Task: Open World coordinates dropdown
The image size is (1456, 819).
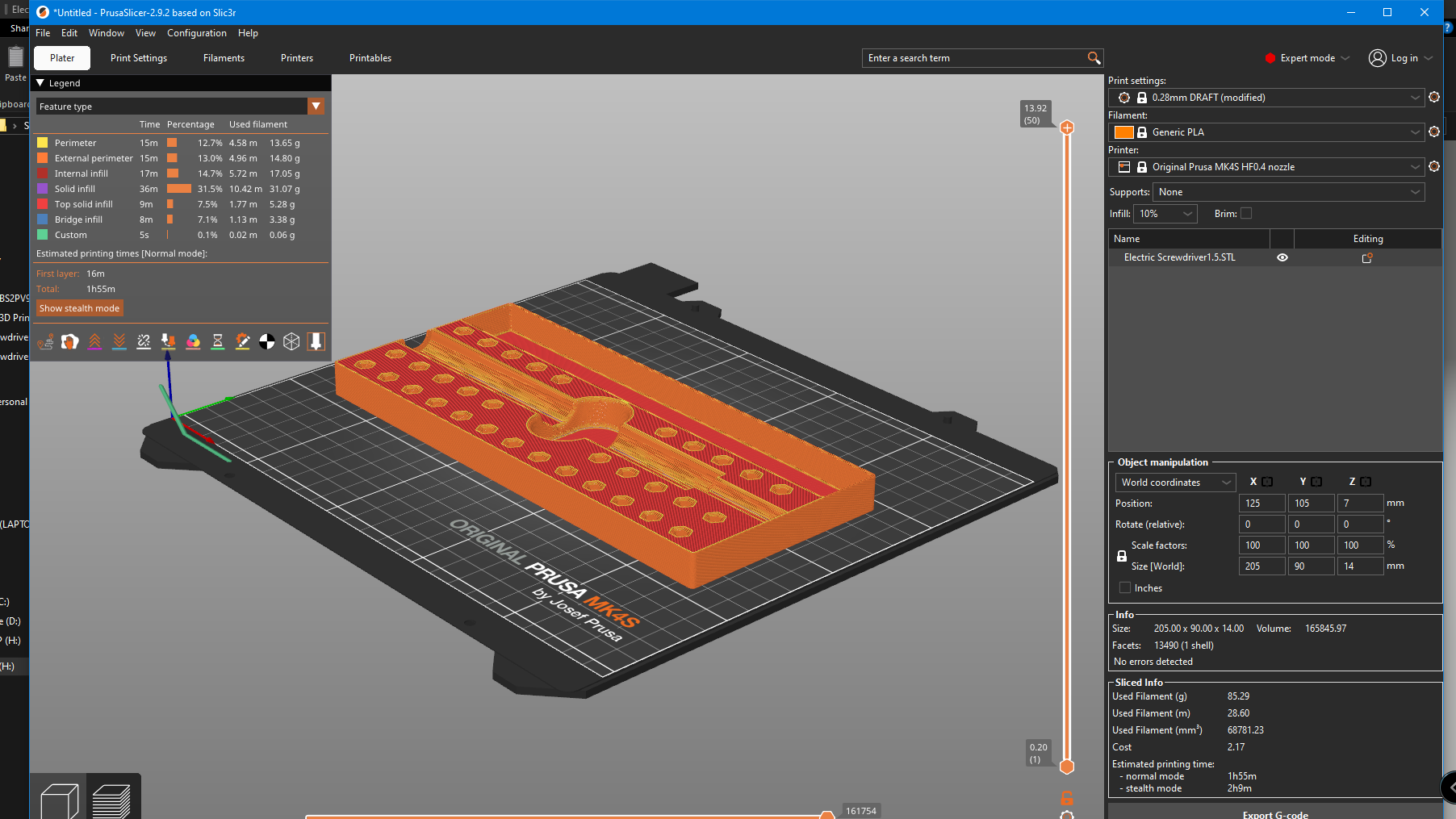Action: point(1175,483)
